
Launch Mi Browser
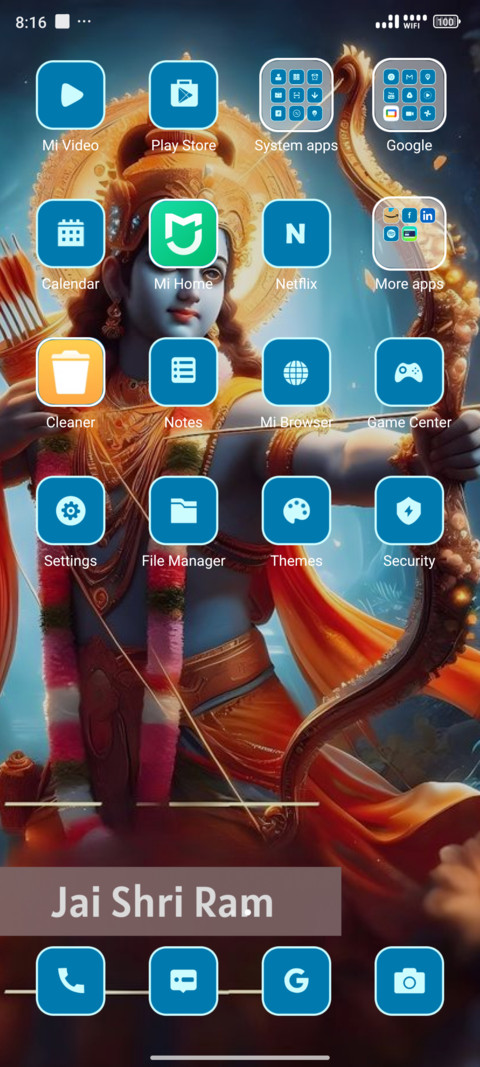tap(296, 372)
